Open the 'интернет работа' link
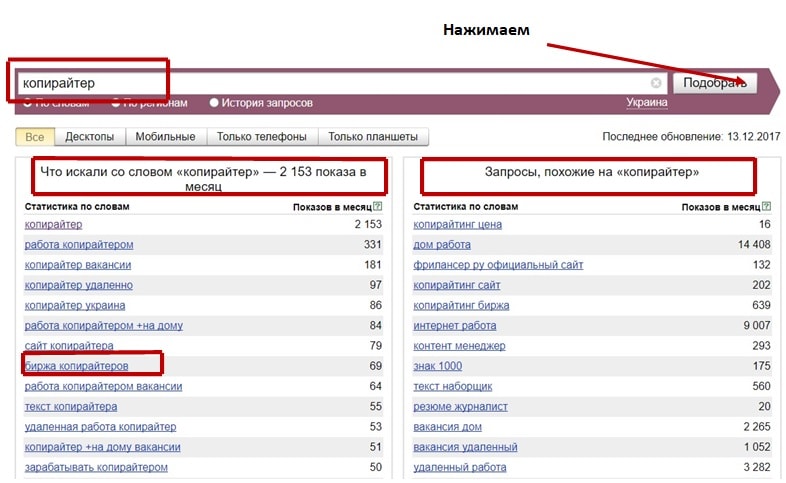 pos(455,326)
